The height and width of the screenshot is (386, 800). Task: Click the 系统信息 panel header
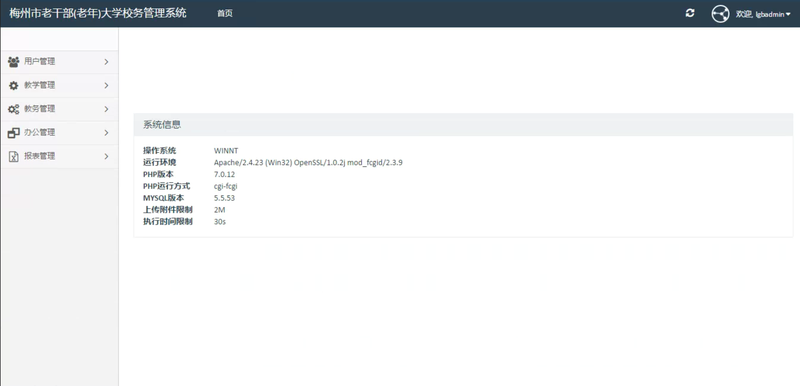pos(463,124)
